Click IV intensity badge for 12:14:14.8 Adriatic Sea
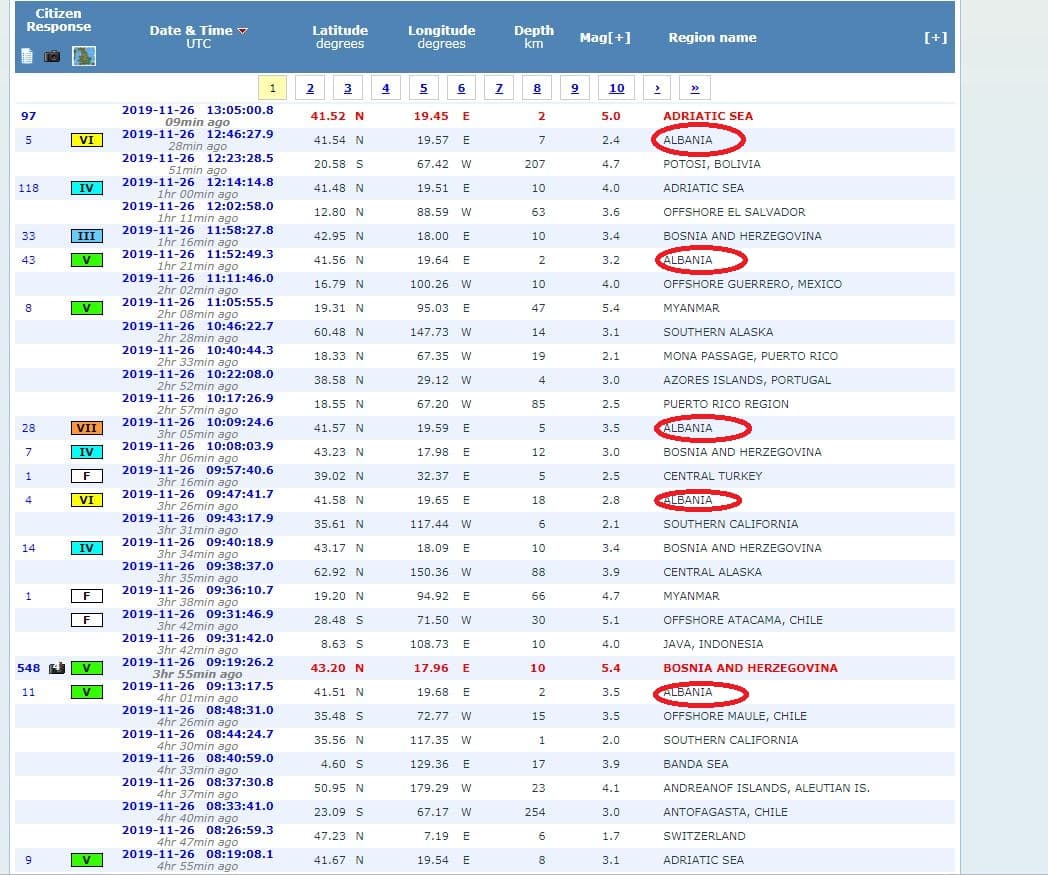 (87, 189)
